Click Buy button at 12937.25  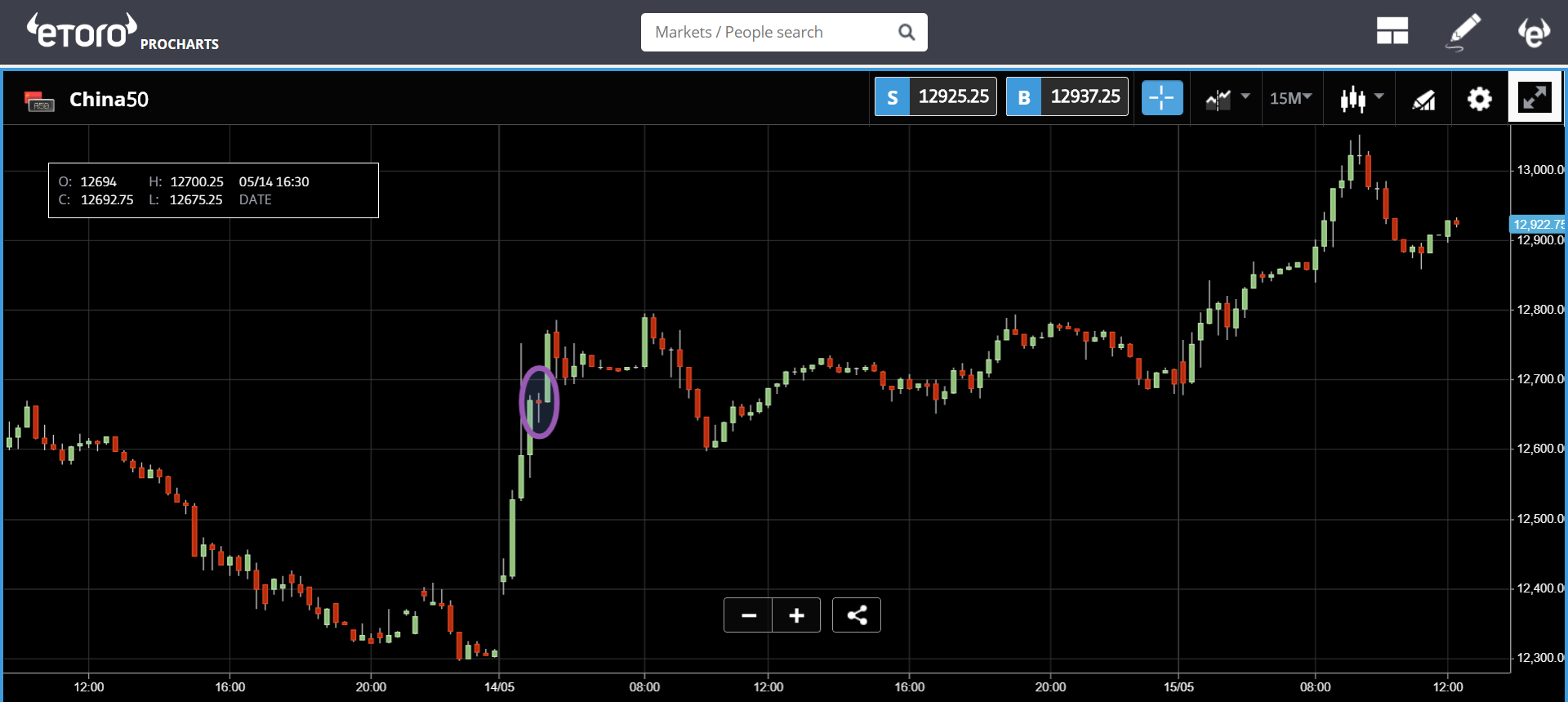point(1067,96)
